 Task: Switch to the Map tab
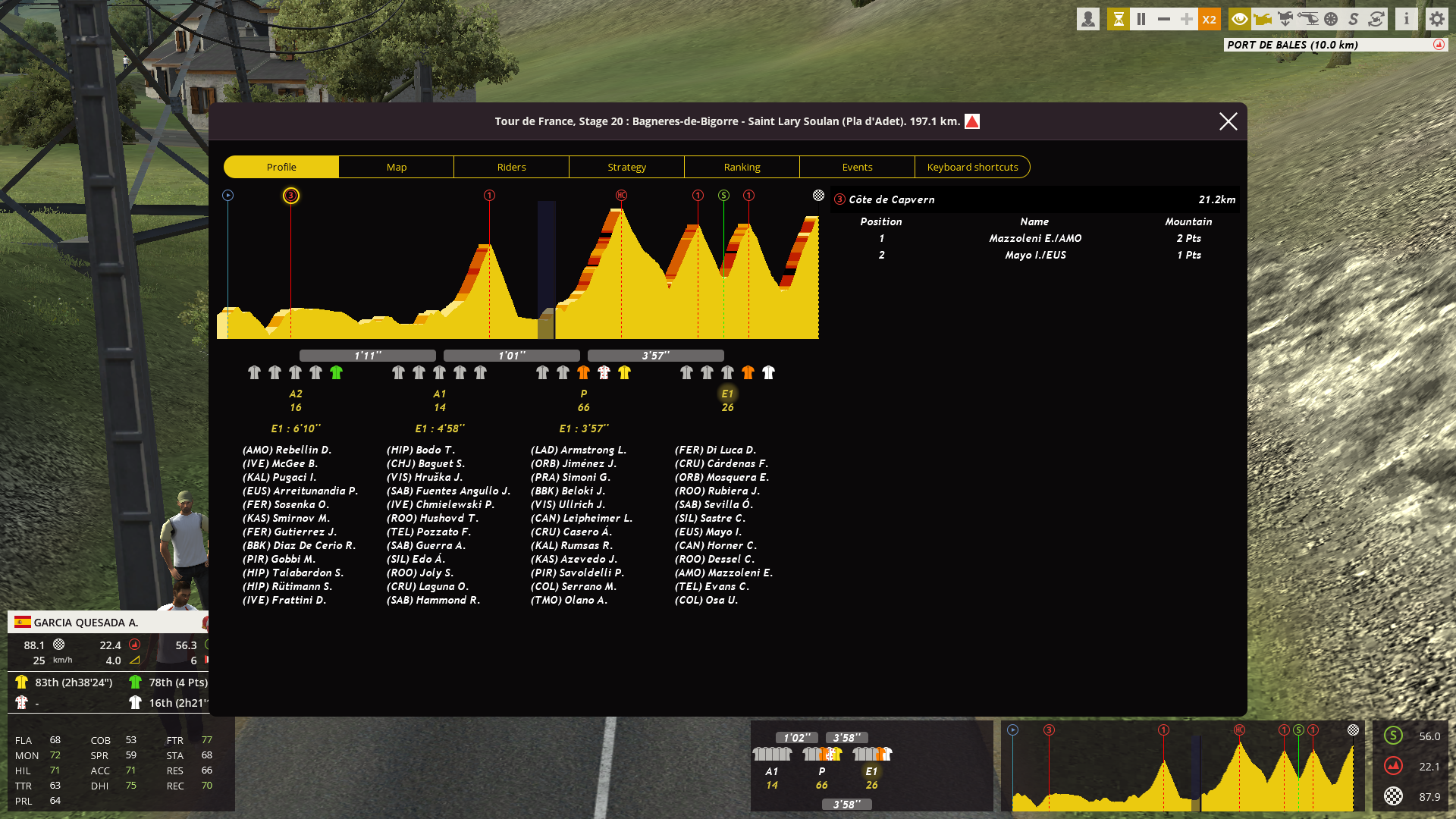click(x=397, y=167)
